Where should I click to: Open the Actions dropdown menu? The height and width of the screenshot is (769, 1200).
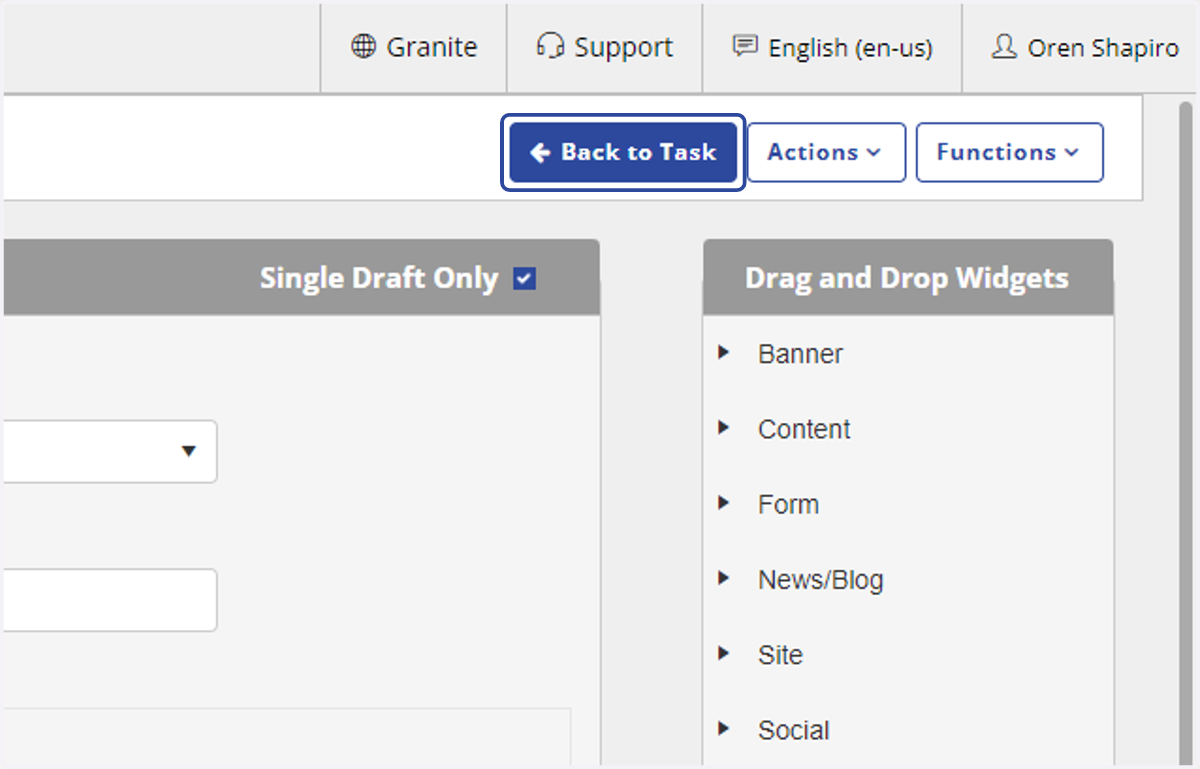[x=826, y=152]
